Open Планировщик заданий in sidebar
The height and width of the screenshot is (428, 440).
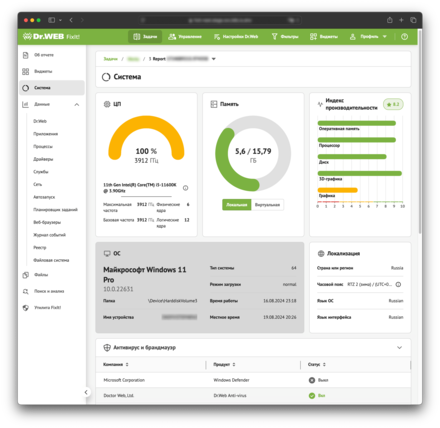(x=55, y=210)
